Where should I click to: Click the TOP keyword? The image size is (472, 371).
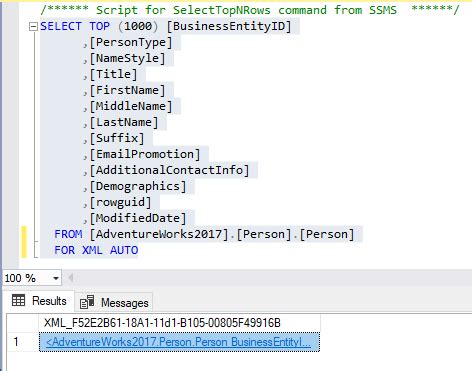click(x=99, y=26)
